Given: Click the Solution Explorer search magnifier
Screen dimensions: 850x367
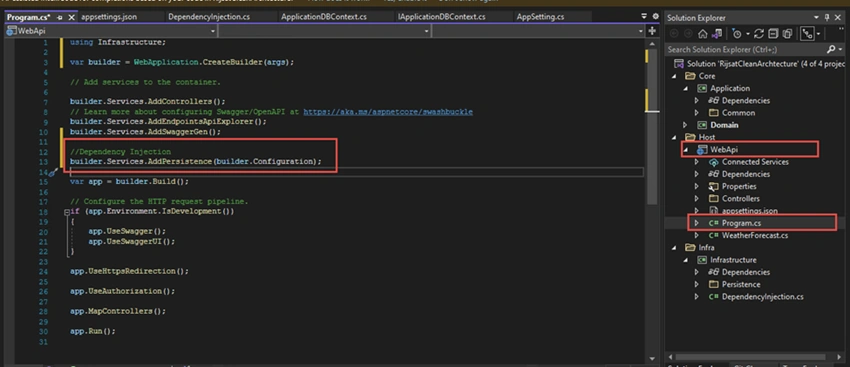Looking at the screenshot, I should tap(832, 49).
